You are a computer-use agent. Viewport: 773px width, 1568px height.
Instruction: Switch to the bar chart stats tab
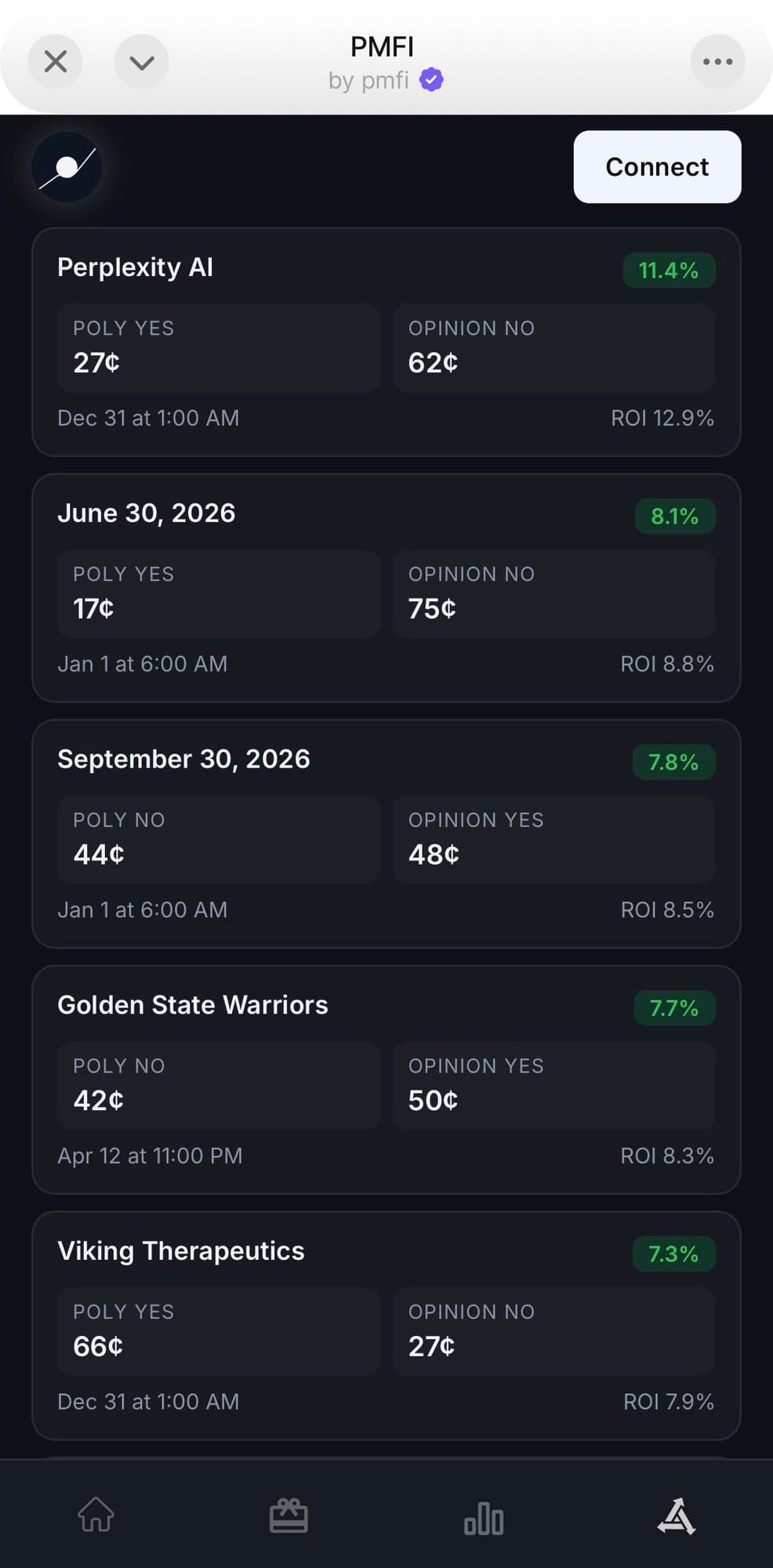484,1517
